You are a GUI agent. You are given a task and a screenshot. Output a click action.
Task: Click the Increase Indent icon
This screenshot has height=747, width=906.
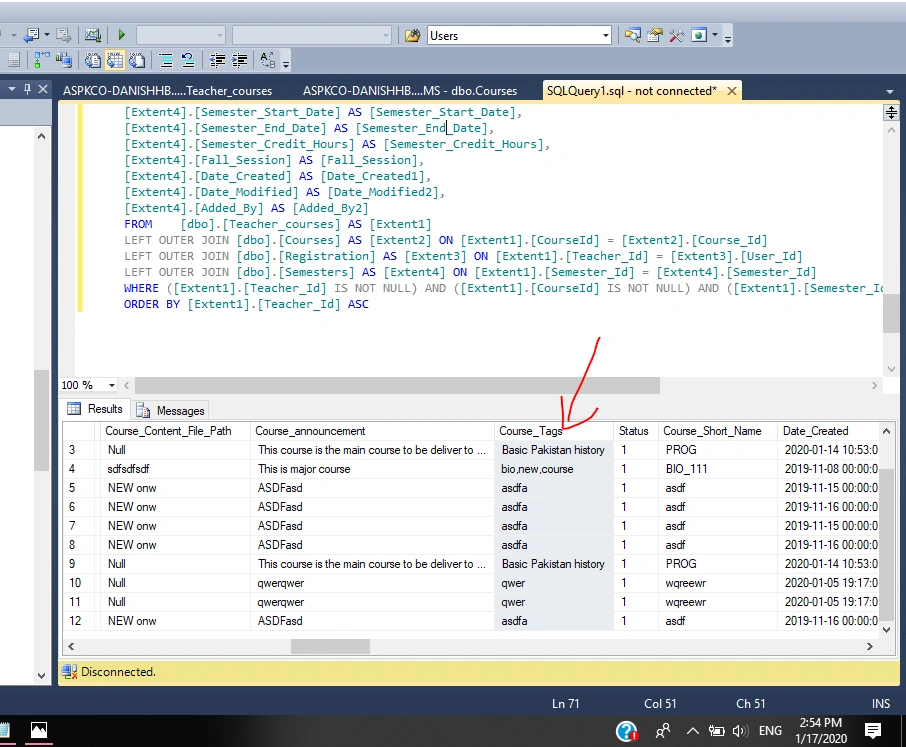click(239, 60)
